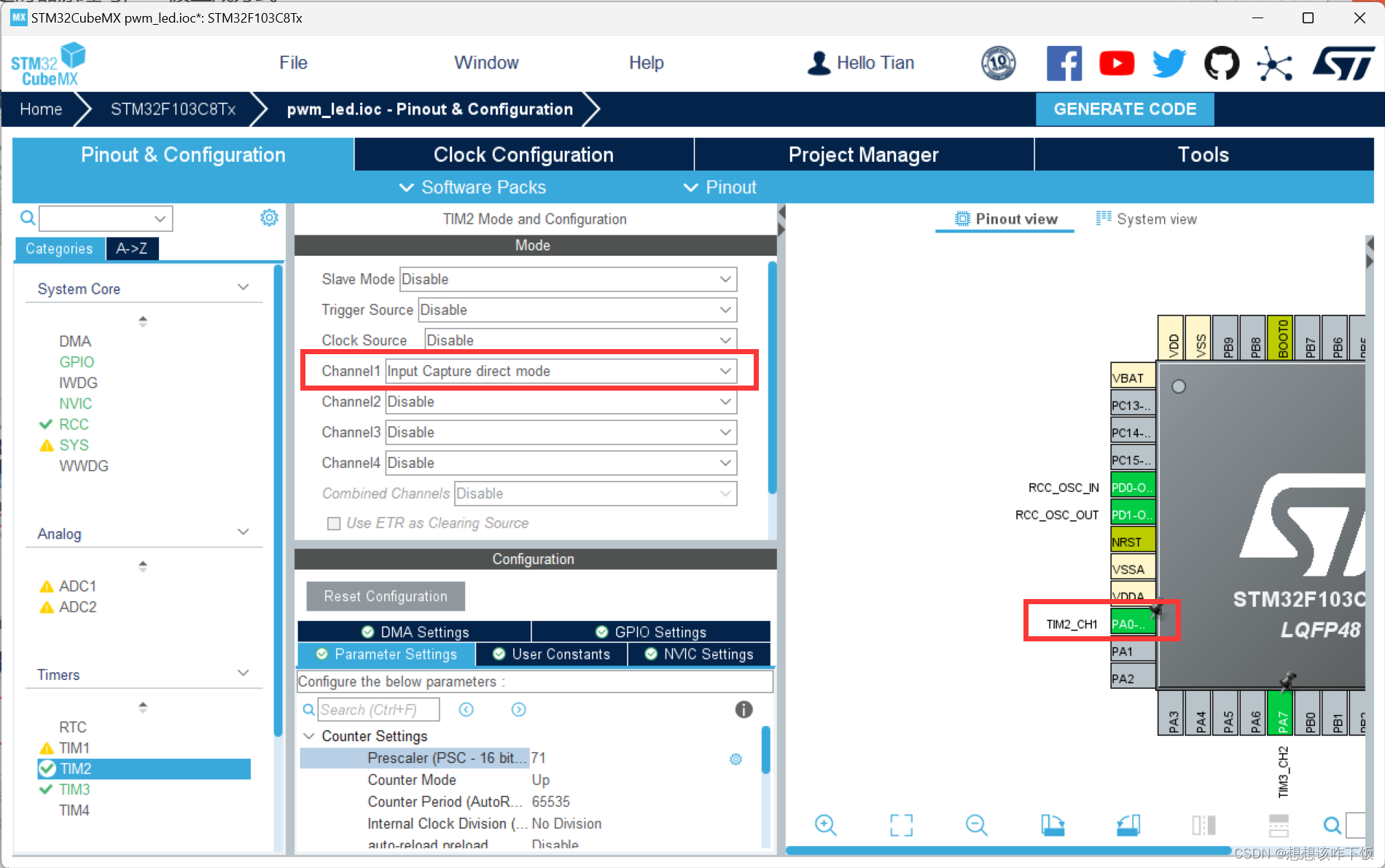The height and width of the screenshot is (868, 1385).
Task: Select TIM3 in the Timers list
Action: pos(74,789)
